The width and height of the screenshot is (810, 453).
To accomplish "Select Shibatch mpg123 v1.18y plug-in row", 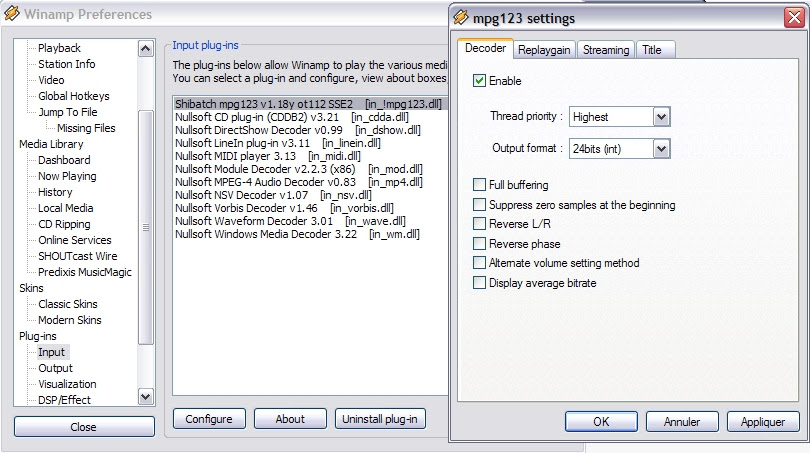I will [x=310, y=104].
